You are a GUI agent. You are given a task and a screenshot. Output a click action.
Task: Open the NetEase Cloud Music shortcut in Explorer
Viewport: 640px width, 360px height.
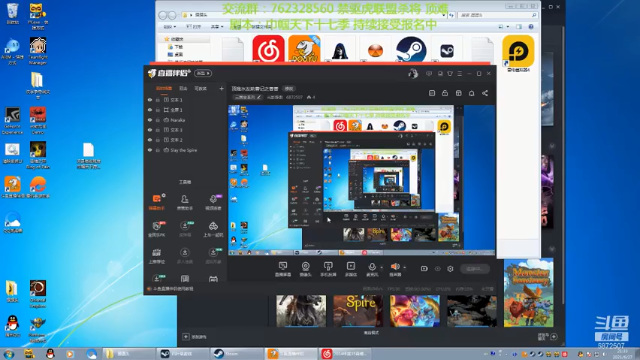click(x=268, y=49)
